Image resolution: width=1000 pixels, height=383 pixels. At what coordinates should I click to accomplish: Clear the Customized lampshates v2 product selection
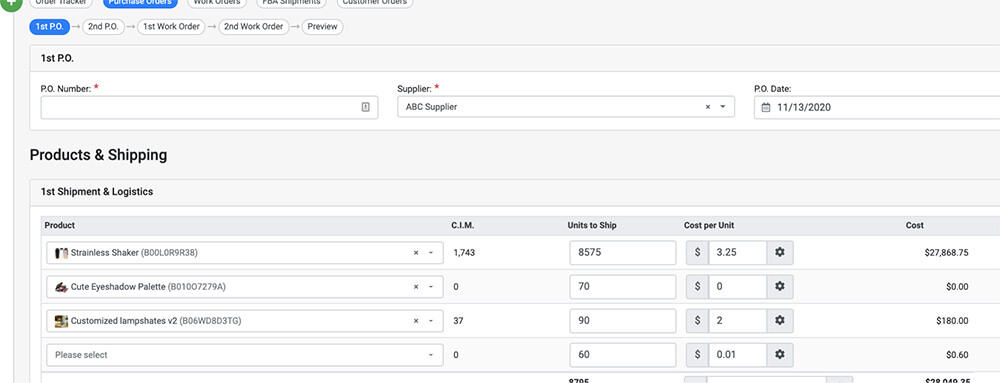416,321
